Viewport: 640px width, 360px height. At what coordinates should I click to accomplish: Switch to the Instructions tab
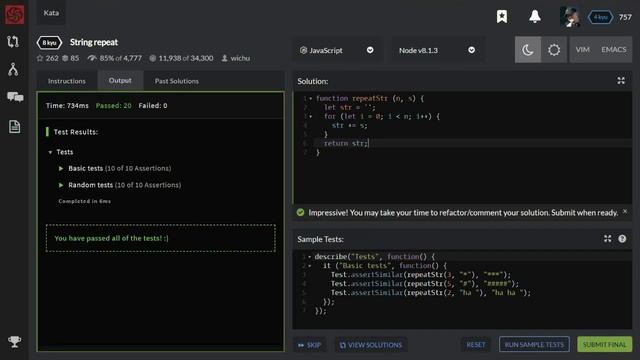coord(67,81)
